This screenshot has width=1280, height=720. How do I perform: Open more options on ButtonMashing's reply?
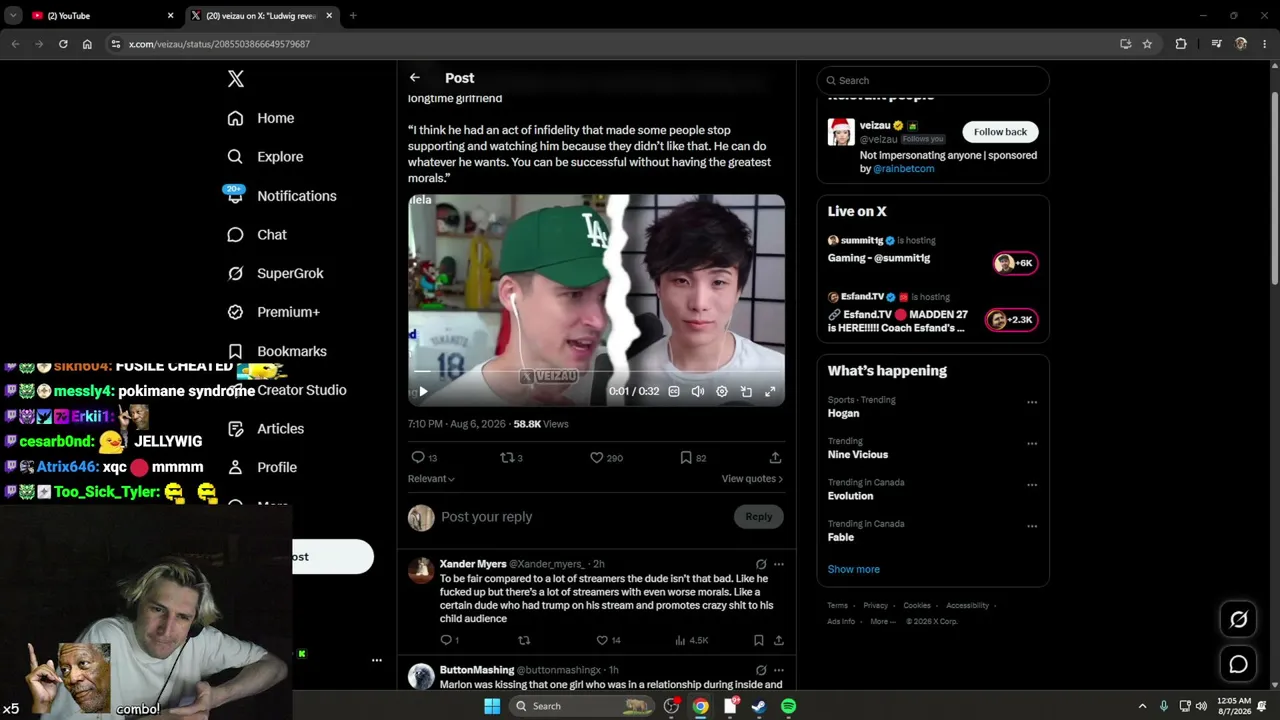point(779,670)
